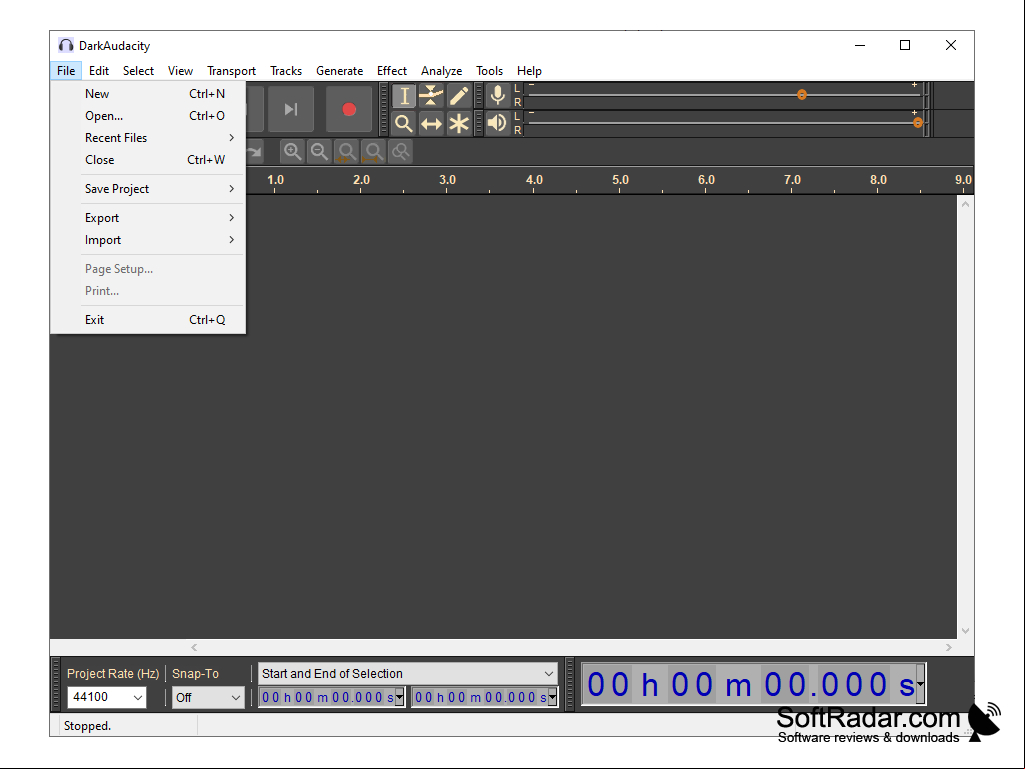Click the Redo arrow icon
This screenshot has height=769, width=1025.
(254, 152)
